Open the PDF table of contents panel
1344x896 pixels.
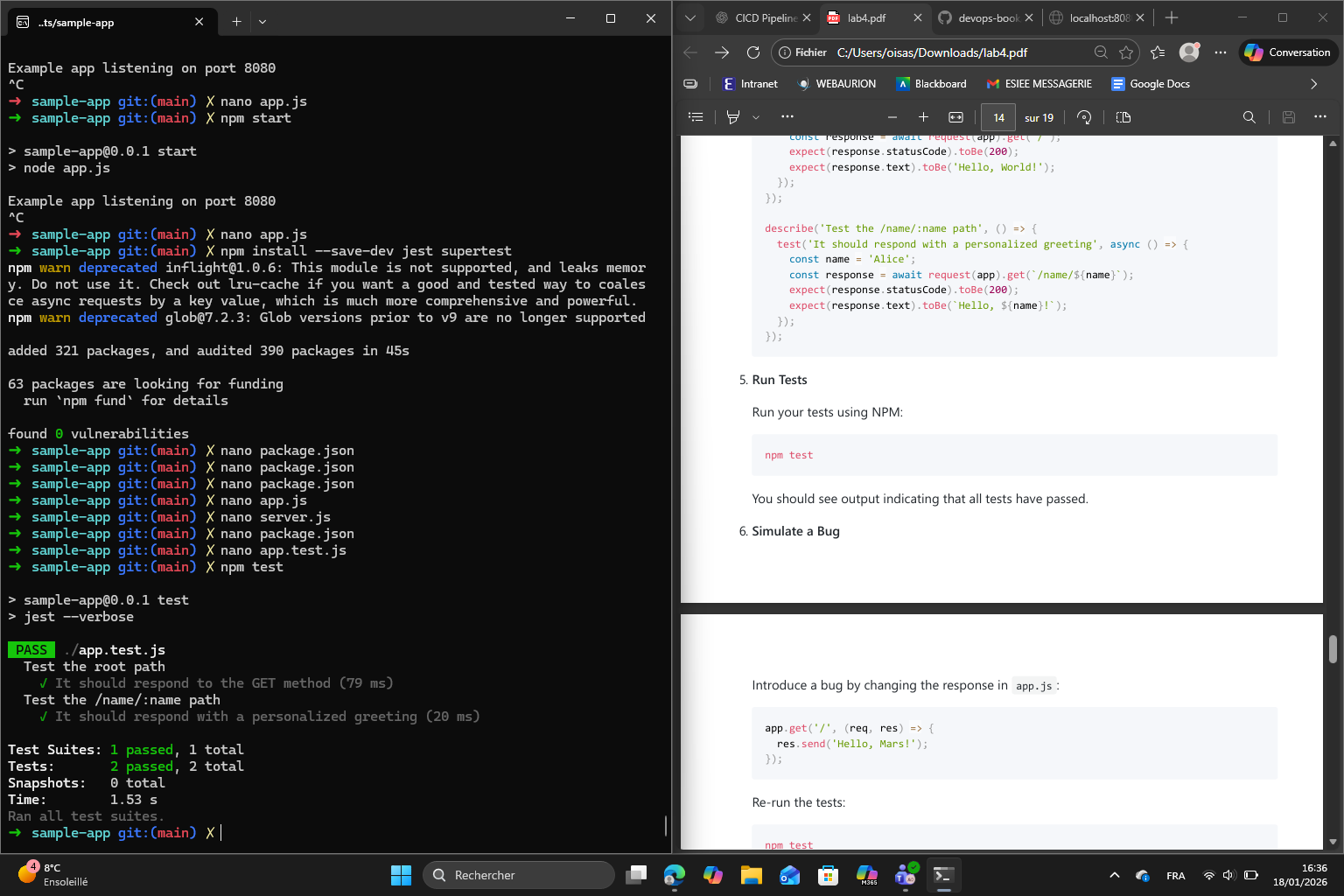click(x=696, y=117)
